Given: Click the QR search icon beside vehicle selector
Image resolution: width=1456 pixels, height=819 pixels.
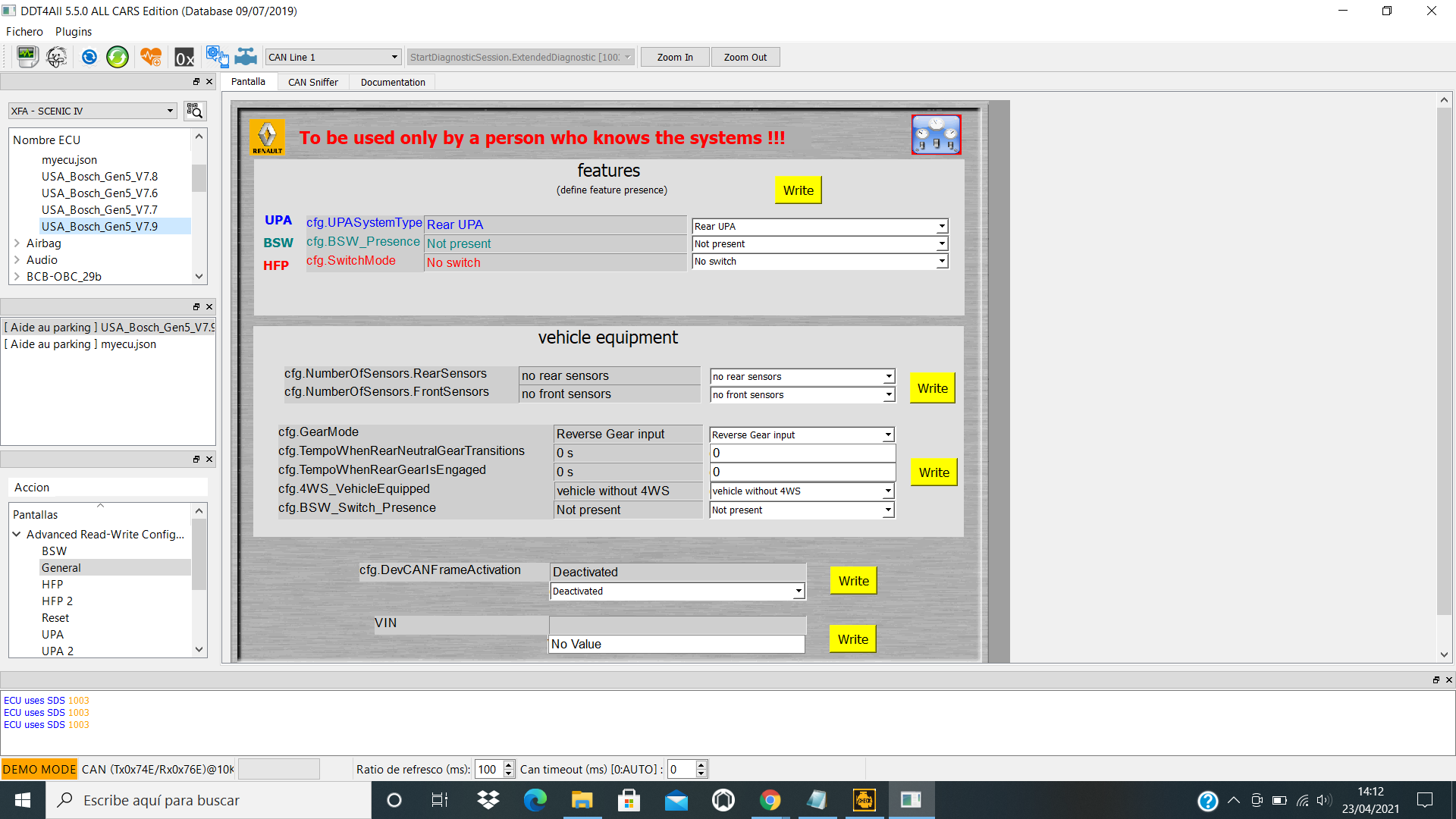Looking at the screenshot, I should pyautogui.click(x=195, y=111).
